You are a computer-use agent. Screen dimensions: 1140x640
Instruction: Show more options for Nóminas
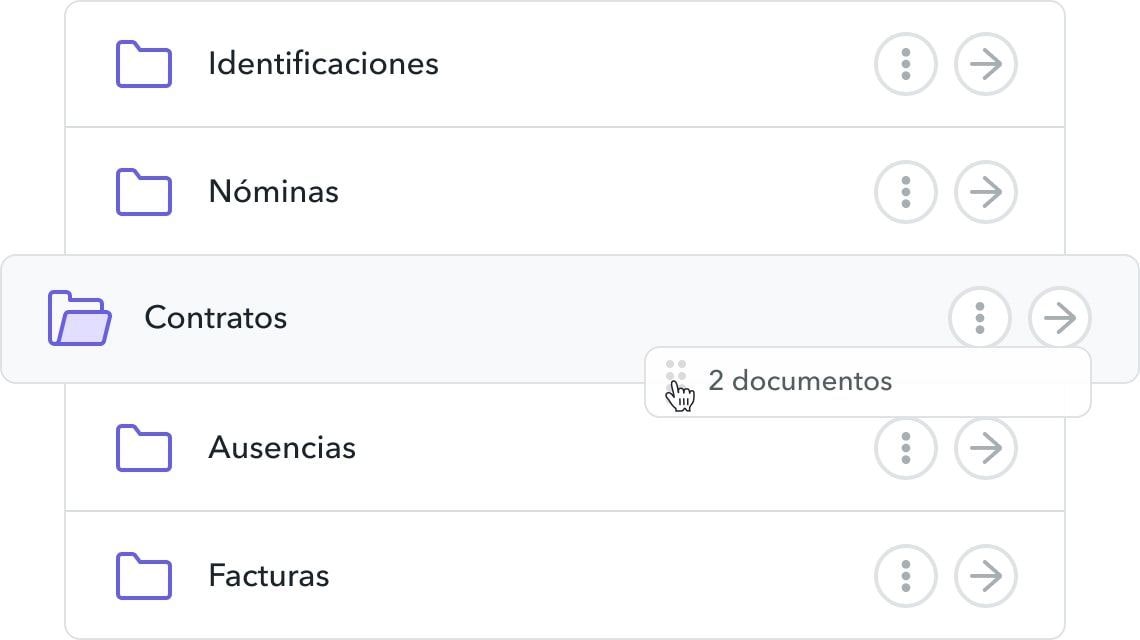906,191
